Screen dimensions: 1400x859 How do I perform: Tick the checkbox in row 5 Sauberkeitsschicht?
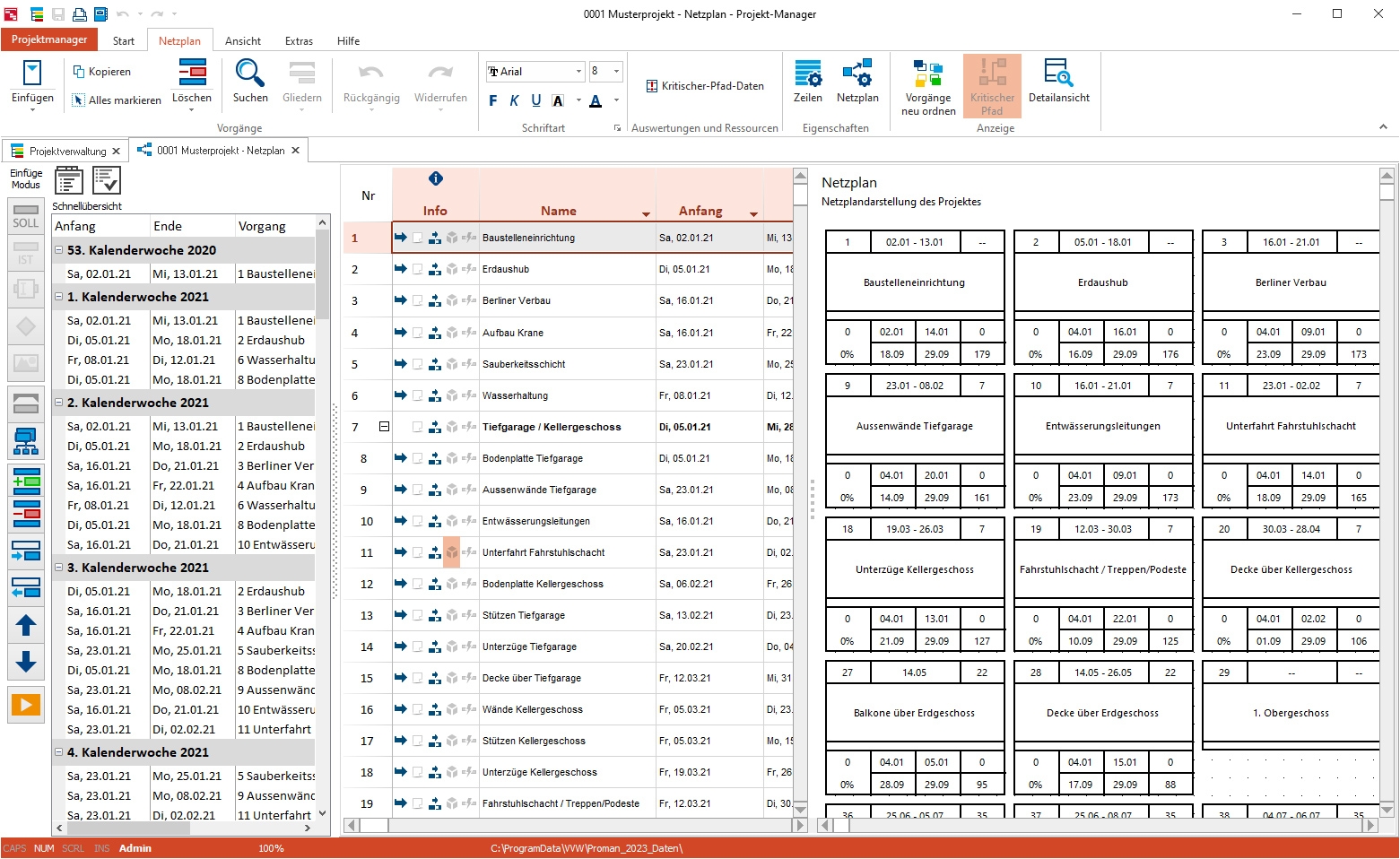(x=418, y=364)
